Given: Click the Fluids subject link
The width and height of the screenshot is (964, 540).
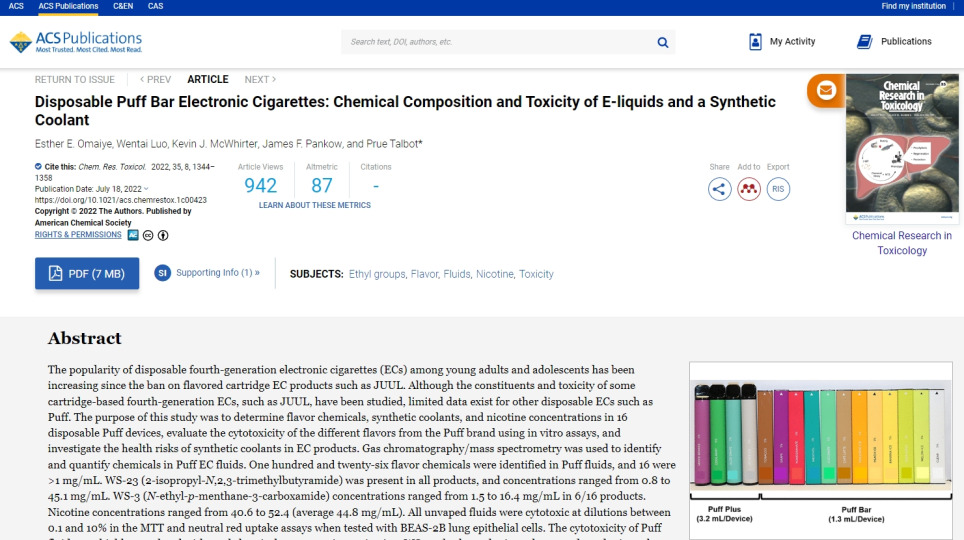Looking at the screenshot, I should tap(457, 274).
